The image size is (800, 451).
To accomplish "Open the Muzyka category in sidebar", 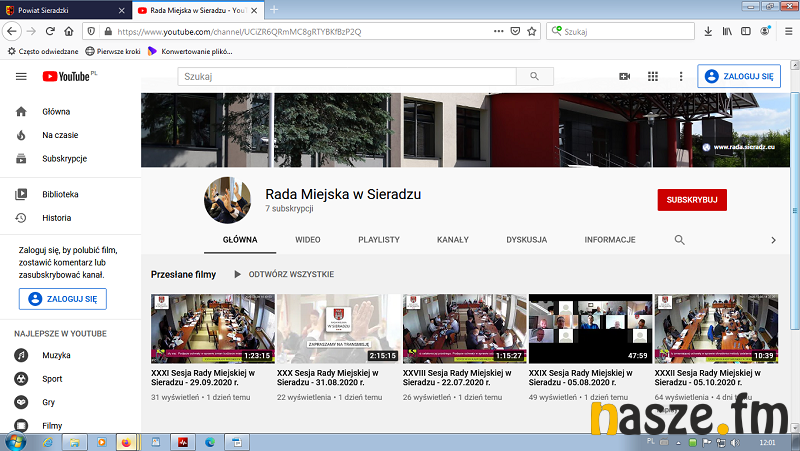I will 56,355.
